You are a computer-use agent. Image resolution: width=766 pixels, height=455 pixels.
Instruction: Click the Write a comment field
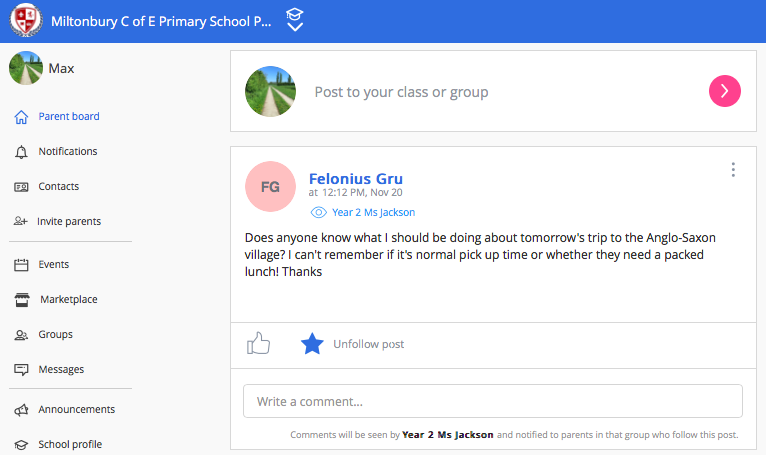(493, 401)
